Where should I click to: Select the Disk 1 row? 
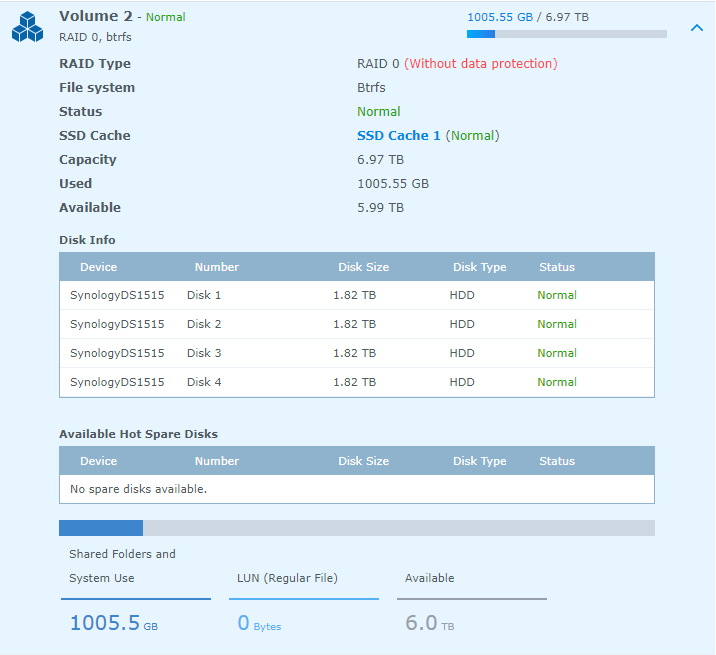coord(356,295)
